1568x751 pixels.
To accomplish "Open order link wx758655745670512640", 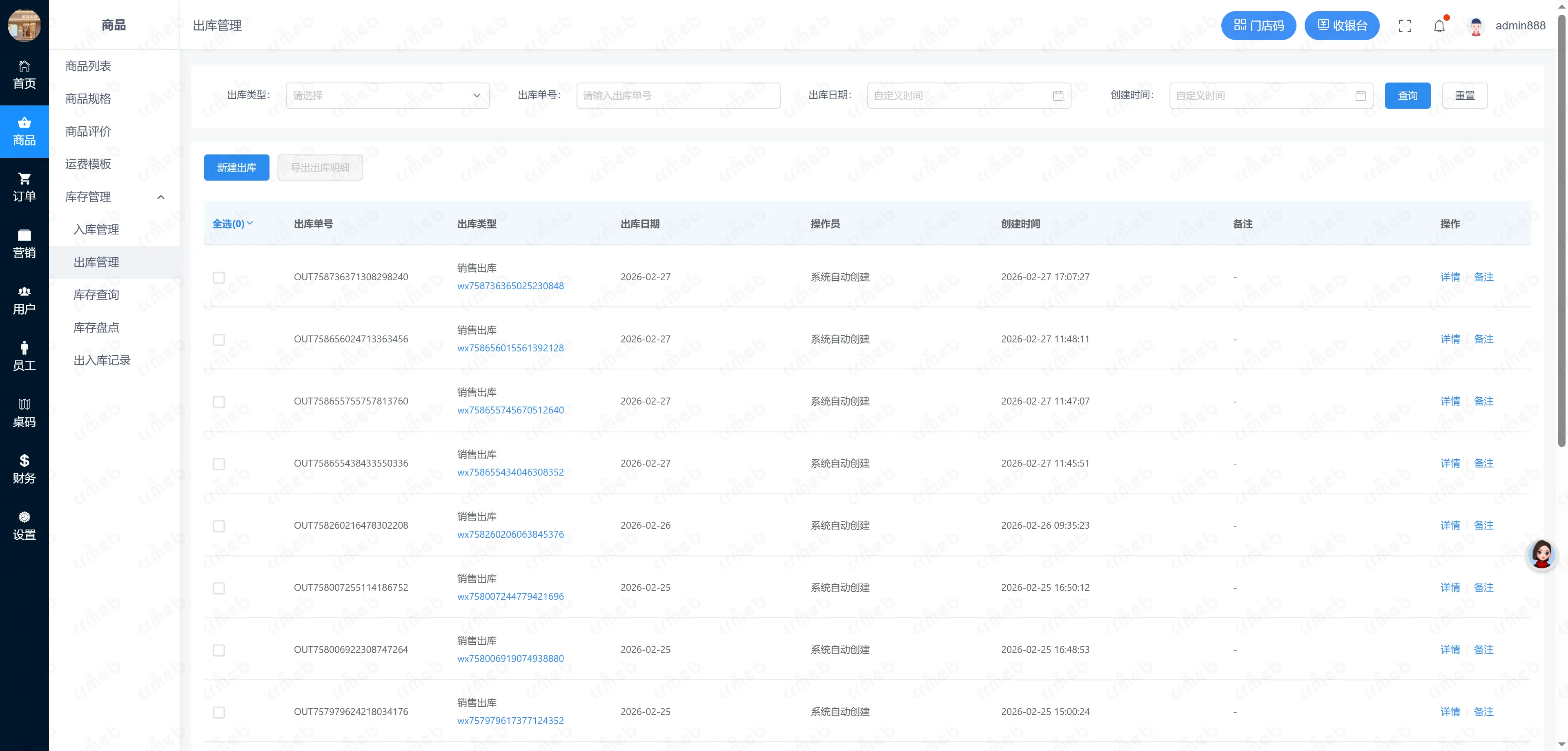I will pyautogui.click(x=510, y=411).
